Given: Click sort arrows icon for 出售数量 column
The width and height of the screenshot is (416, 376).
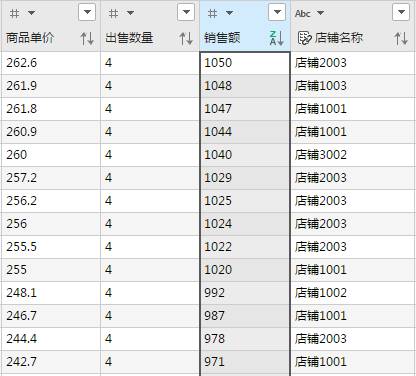Looking at the screenshot, I should coord(186,39).
